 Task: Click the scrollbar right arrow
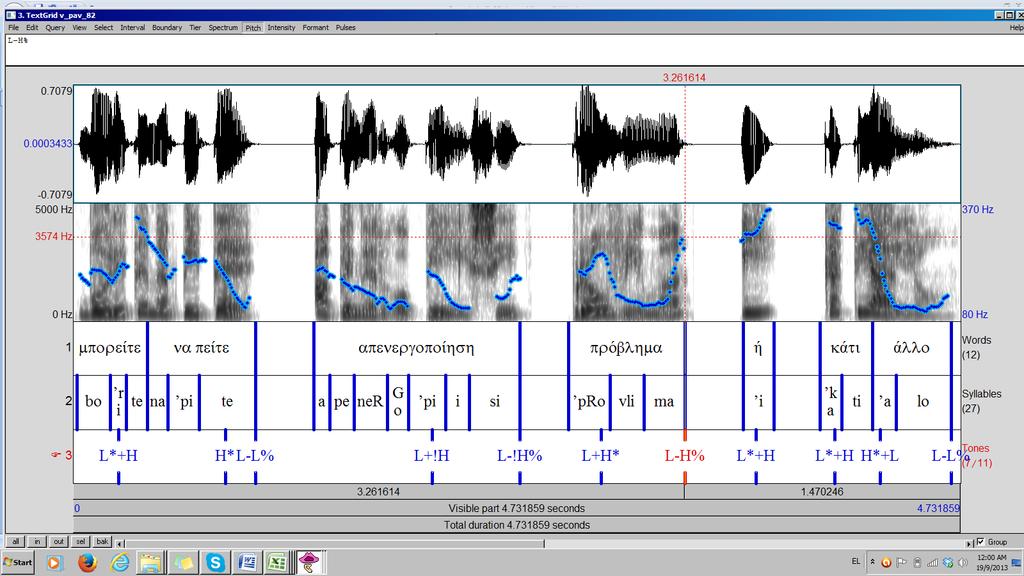click(969, 543)
